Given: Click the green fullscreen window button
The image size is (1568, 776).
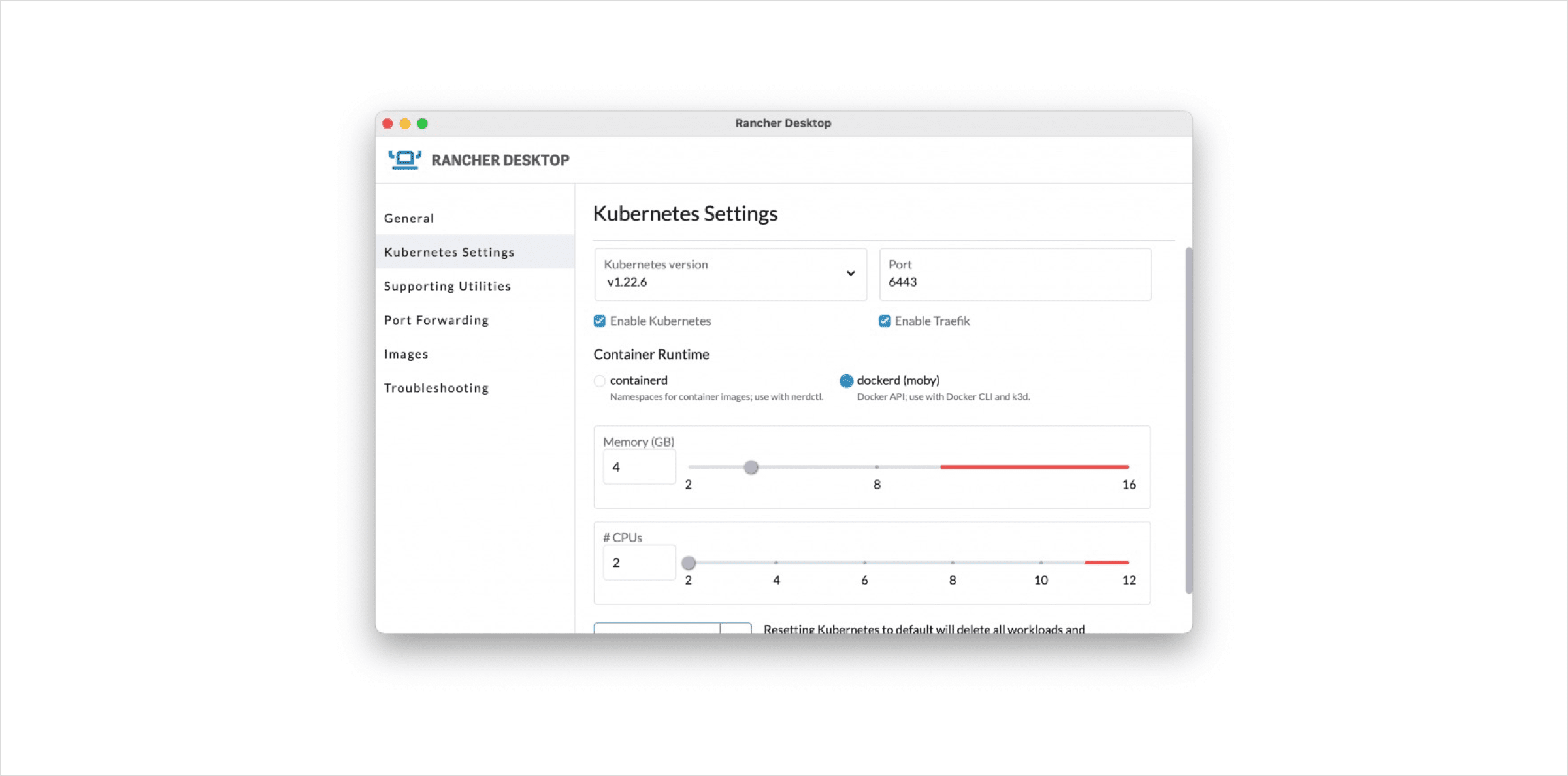Looking at the screenshot, I should pyautogui.click(x=423, y=123).
